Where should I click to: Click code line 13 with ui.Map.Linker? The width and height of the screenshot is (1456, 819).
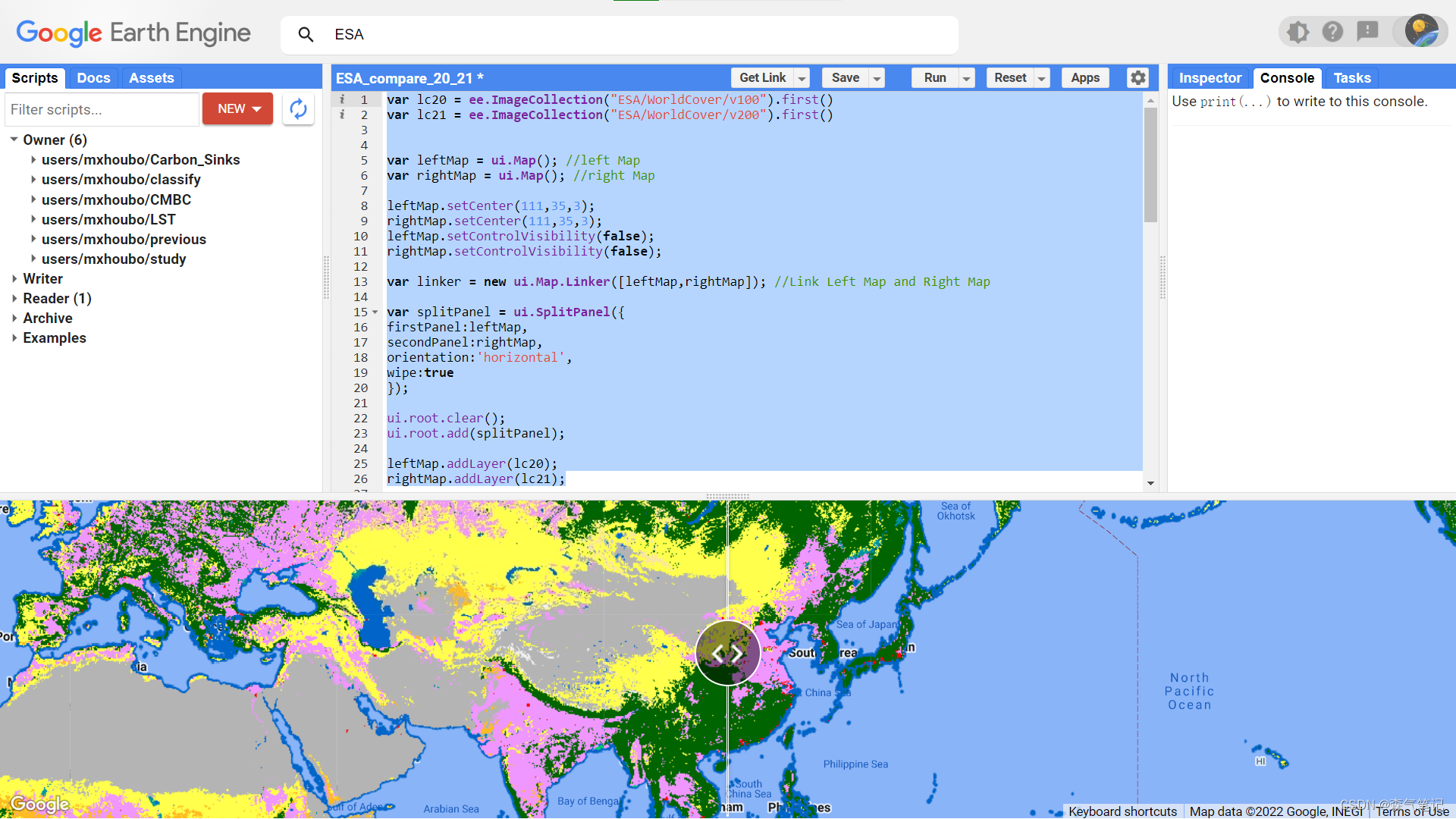(688, 281)
